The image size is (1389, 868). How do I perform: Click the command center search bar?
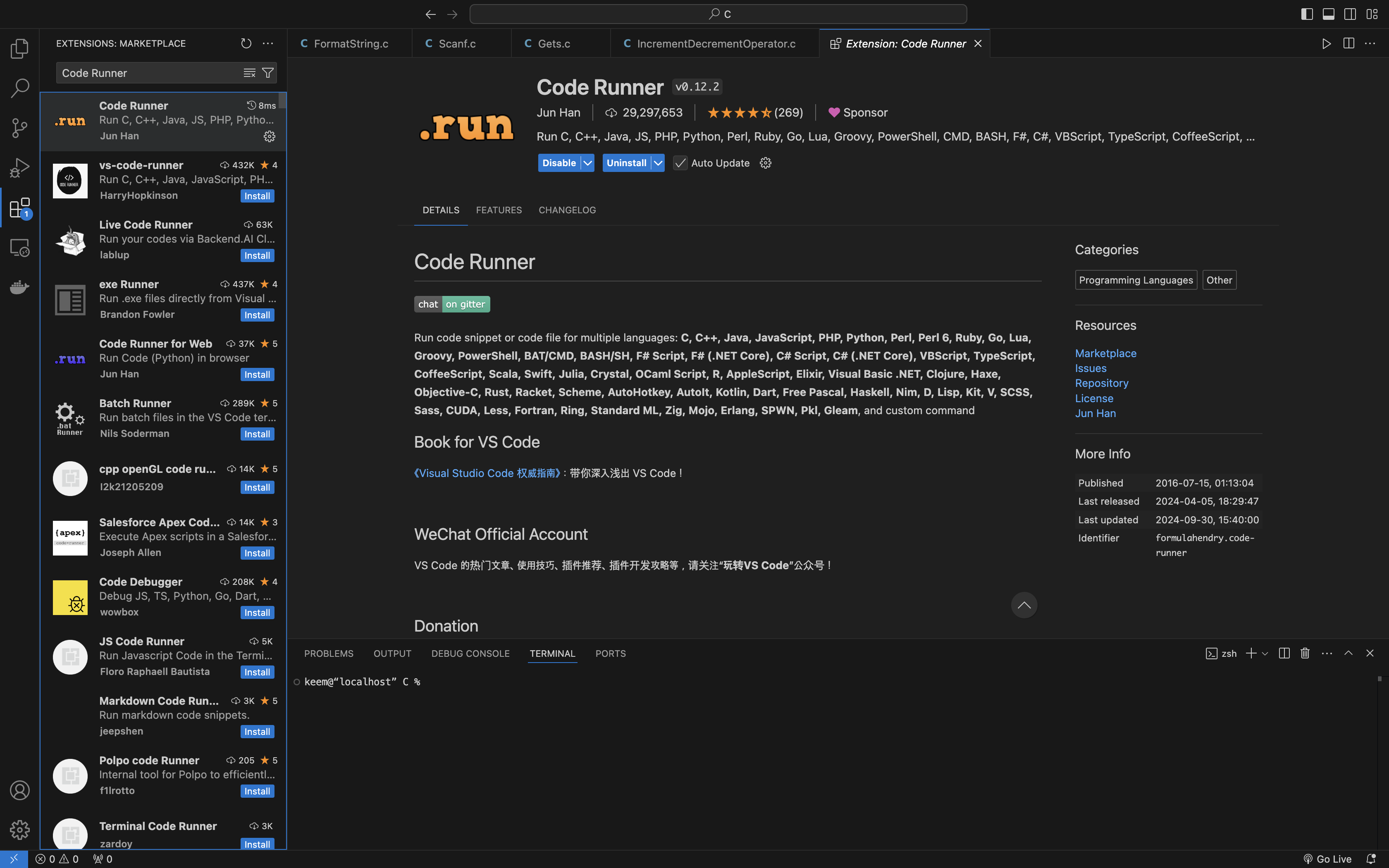718,14
